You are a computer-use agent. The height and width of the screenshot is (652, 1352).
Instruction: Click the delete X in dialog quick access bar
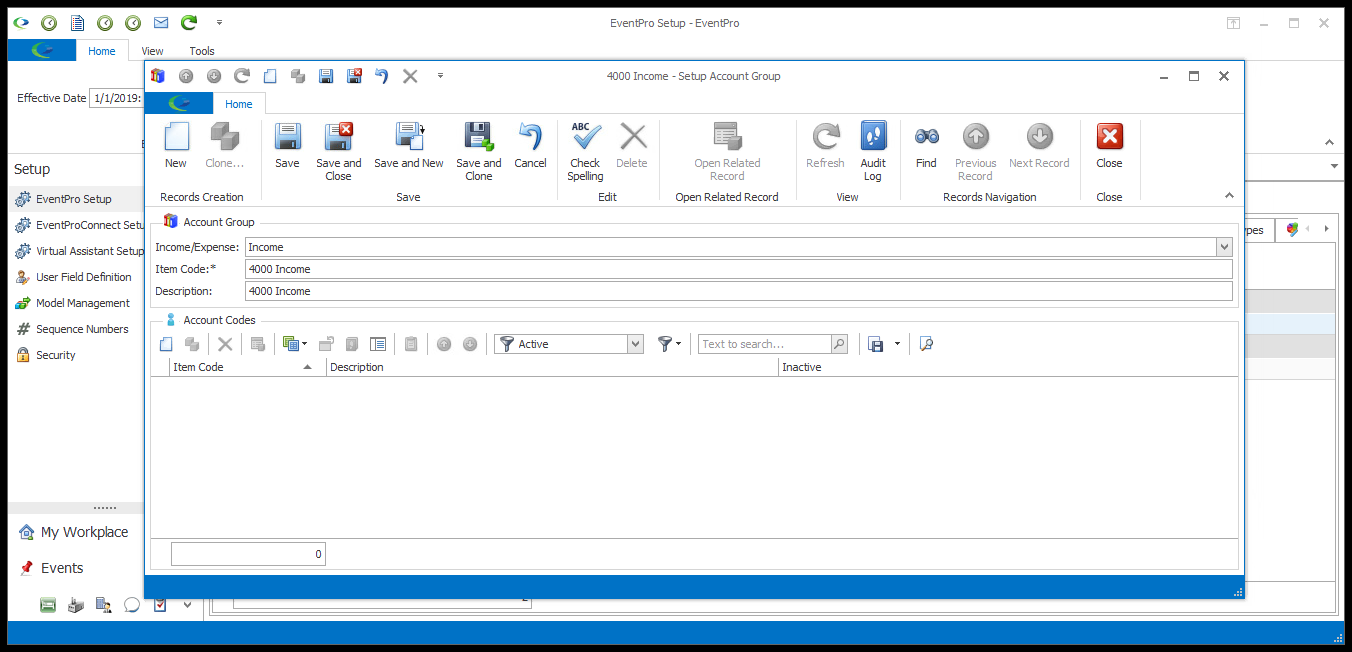[410, 76]
